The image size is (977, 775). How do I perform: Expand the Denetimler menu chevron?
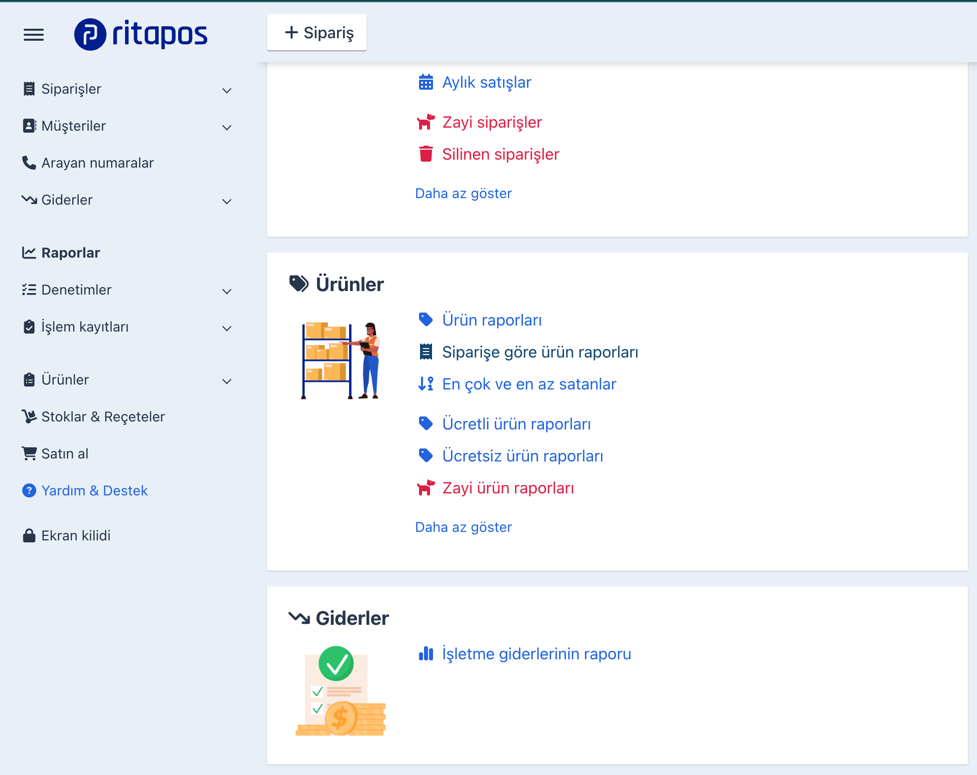(227, 291)
